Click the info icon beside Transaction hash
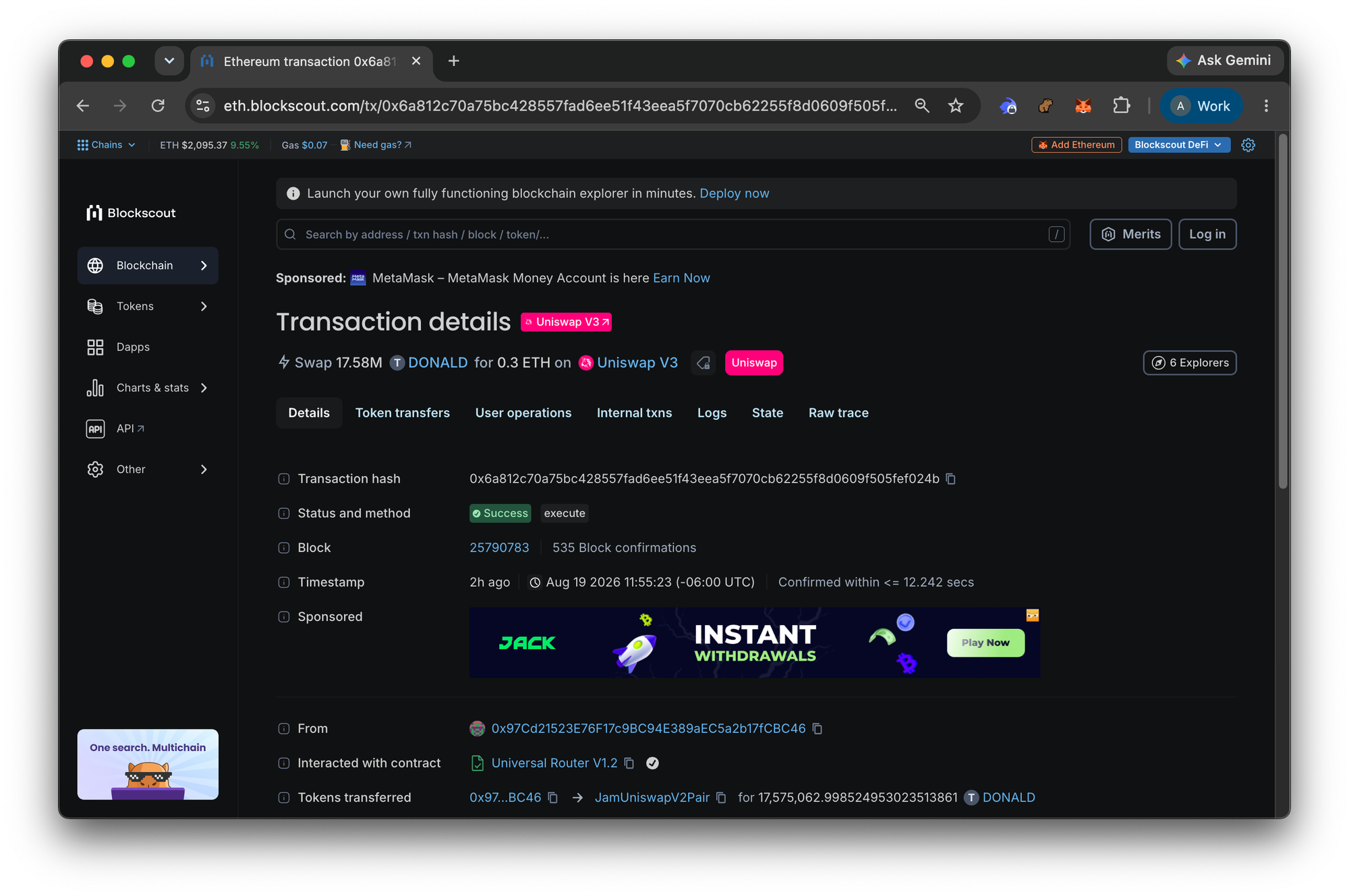Viewport: 1349px width, 896px height. click(284, 479)
